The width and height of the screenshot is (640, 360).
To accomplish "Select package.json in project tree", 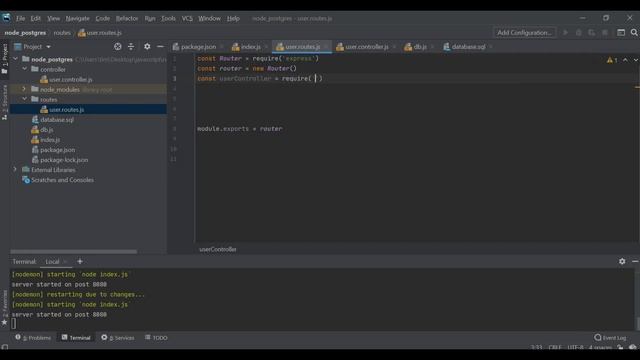I will 58,150.
